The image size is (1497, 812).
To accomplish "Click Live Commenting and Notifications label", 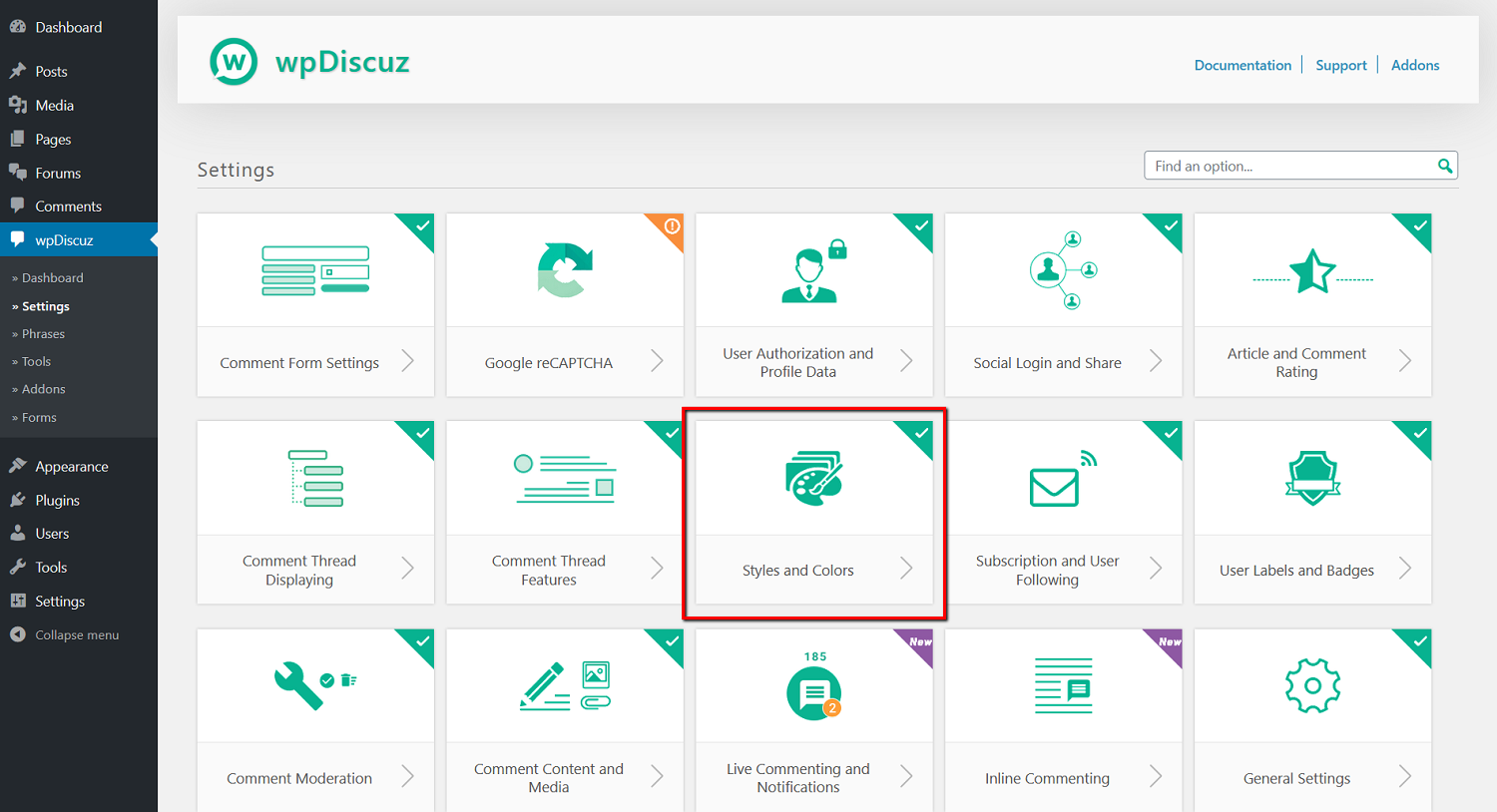I will [798, 778].
